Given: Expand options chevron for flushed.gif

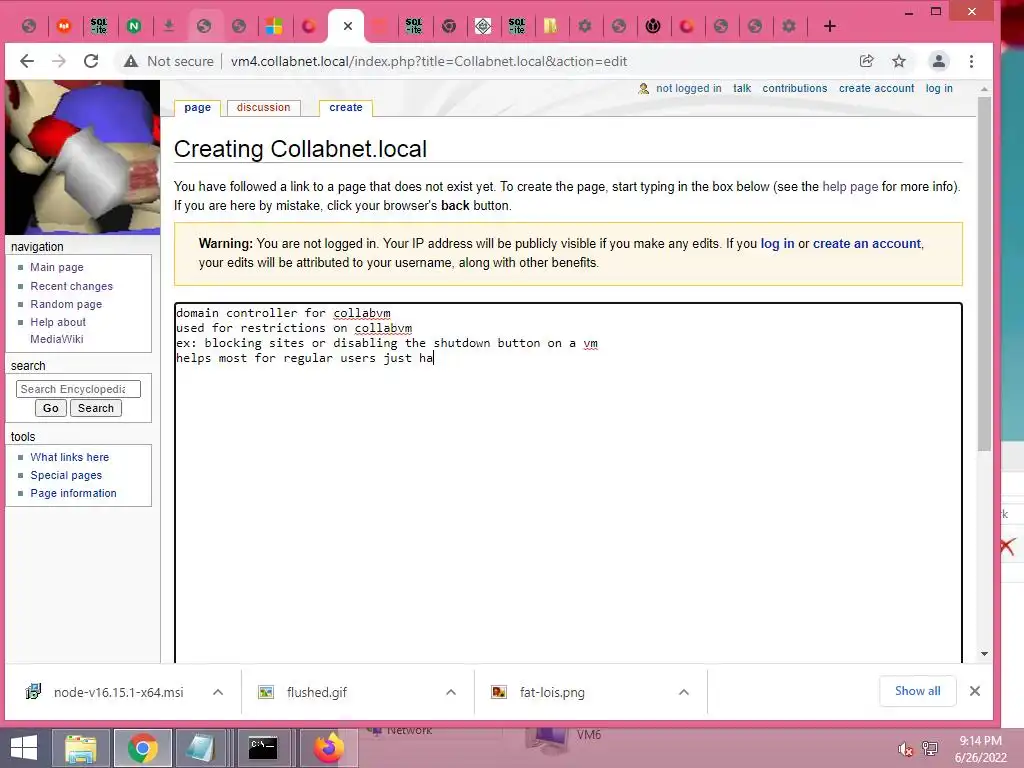Looking at the screenshot, I should [x=451, y=692].
